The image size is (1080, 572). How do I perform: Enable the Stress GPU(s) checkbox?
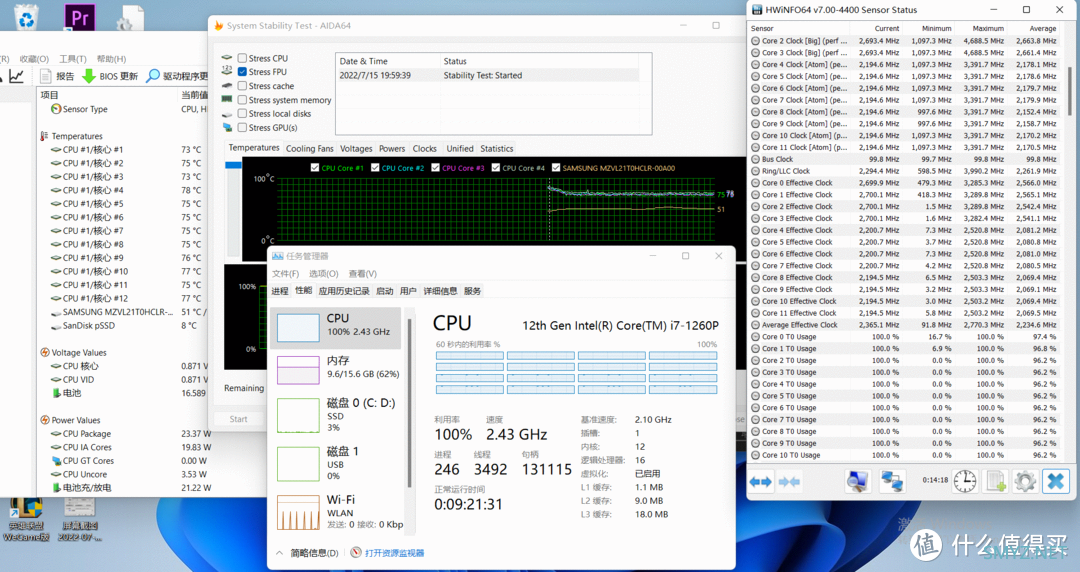tap(242, 127)
